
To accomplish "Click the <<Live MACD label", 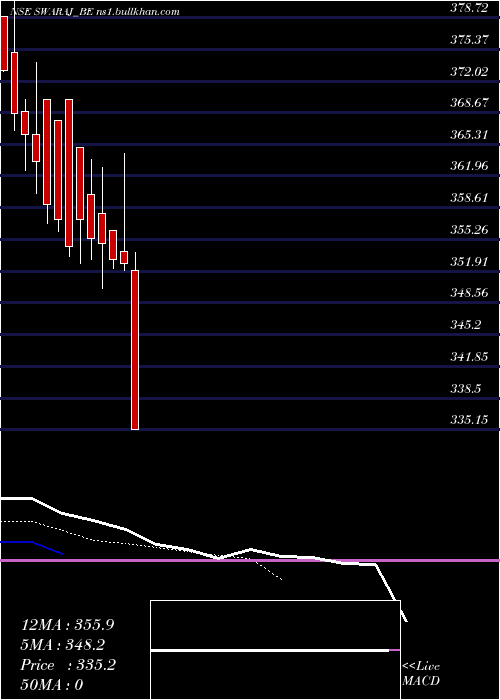I will (421, 674).
